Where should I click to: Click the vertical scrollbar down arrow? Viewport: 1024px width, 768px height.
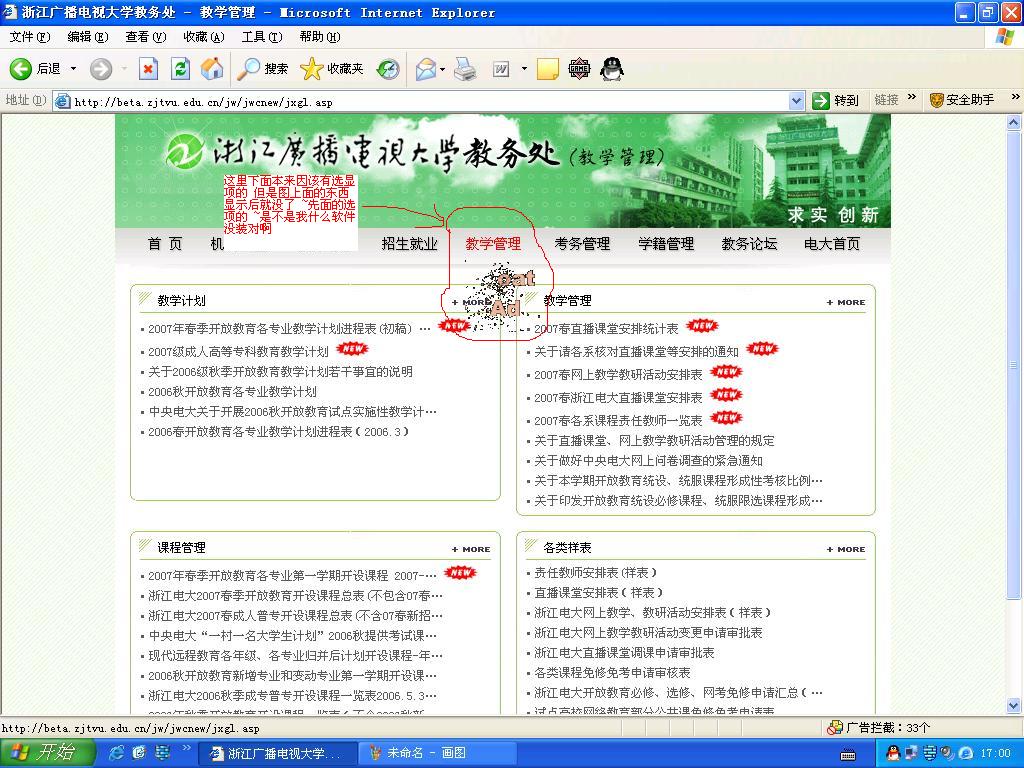tap(1014, 705)
